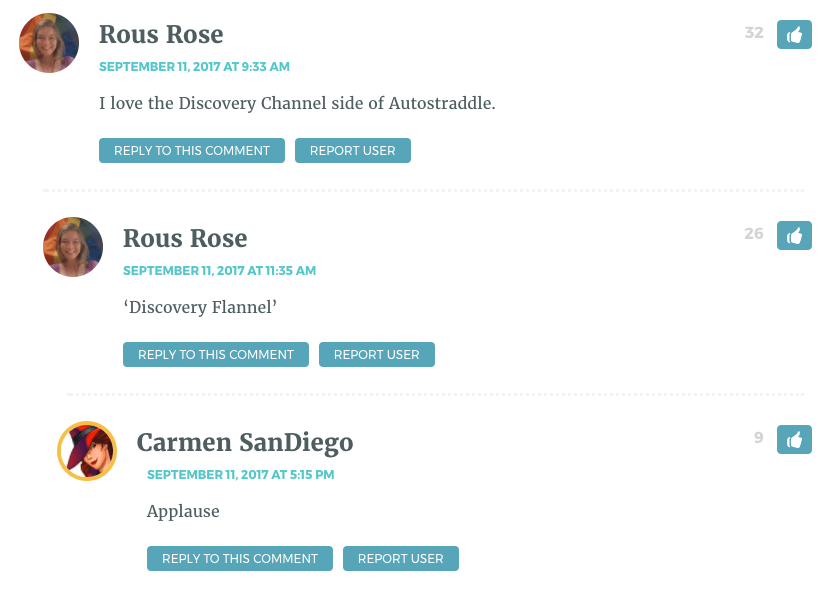Like the 'Discovery Channel side of Autostraddle' comment
The height and width of the screenshot is (589, 827).
[x=794, y=35]
